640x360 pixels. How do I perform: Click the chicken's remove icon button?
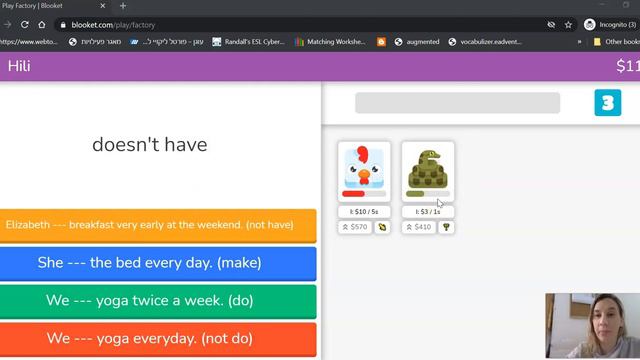(x=382, y=227)
